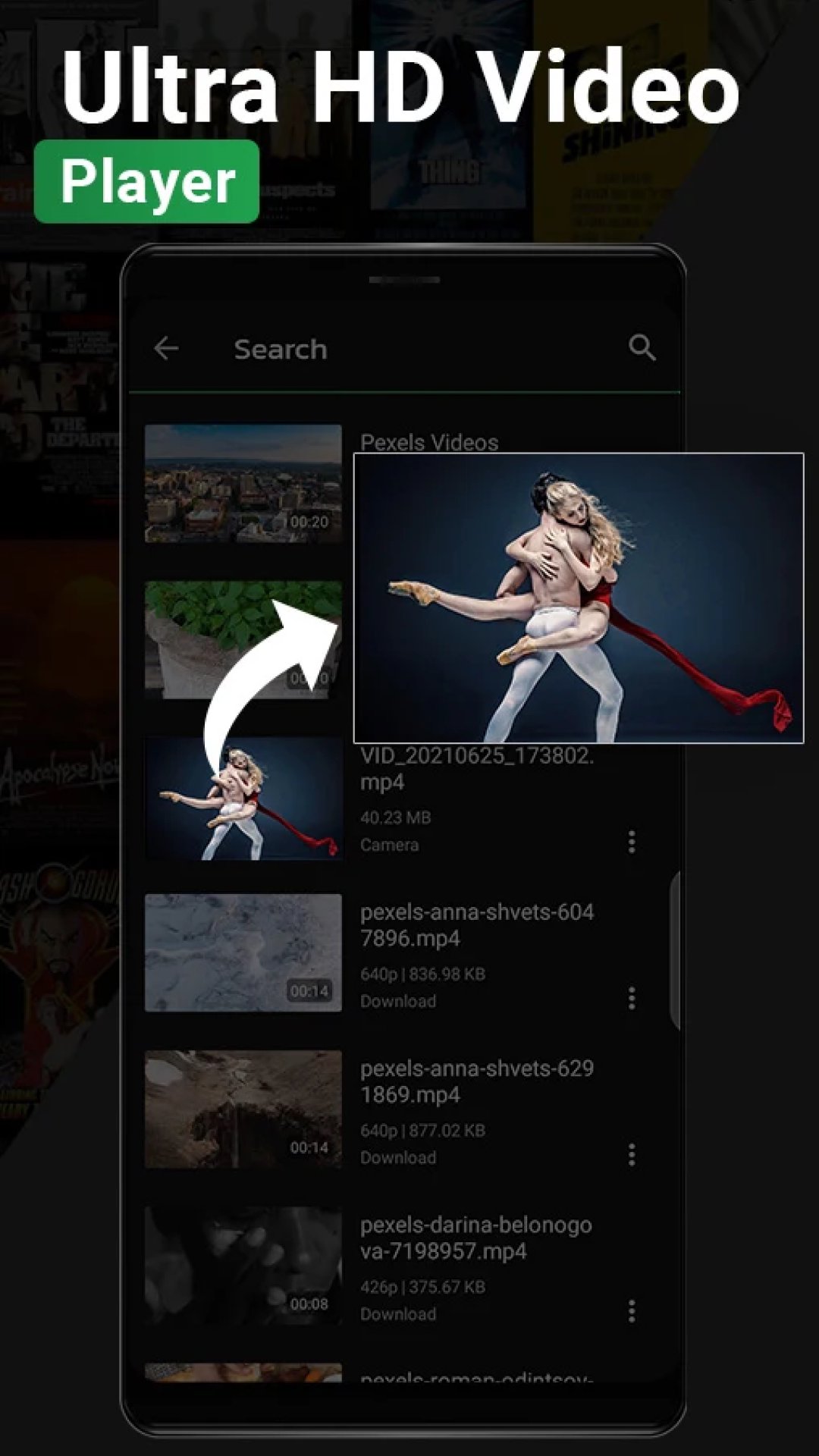Open options menu for VID_20210625_173802.mp4
This screenshot has height=1456, width=819.
tap(631, 842)
